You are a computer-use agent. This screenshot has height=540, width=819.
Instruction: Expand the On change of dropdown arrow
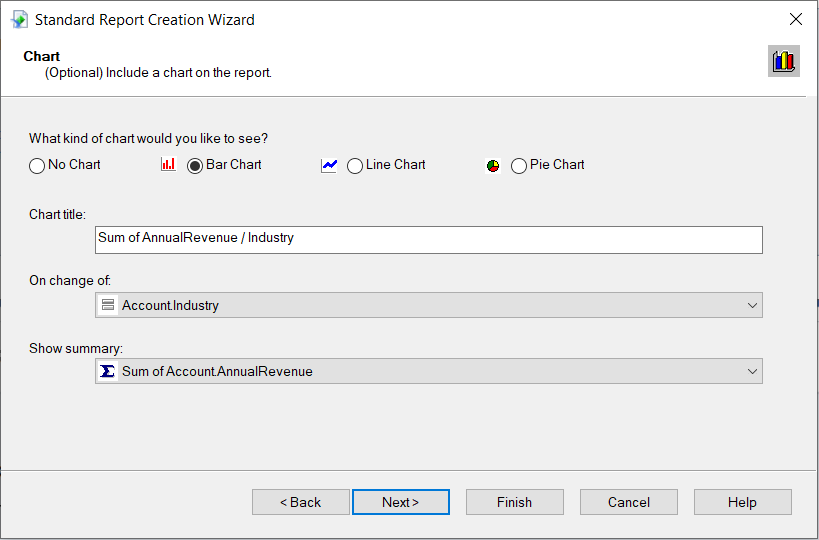(752, 305)
